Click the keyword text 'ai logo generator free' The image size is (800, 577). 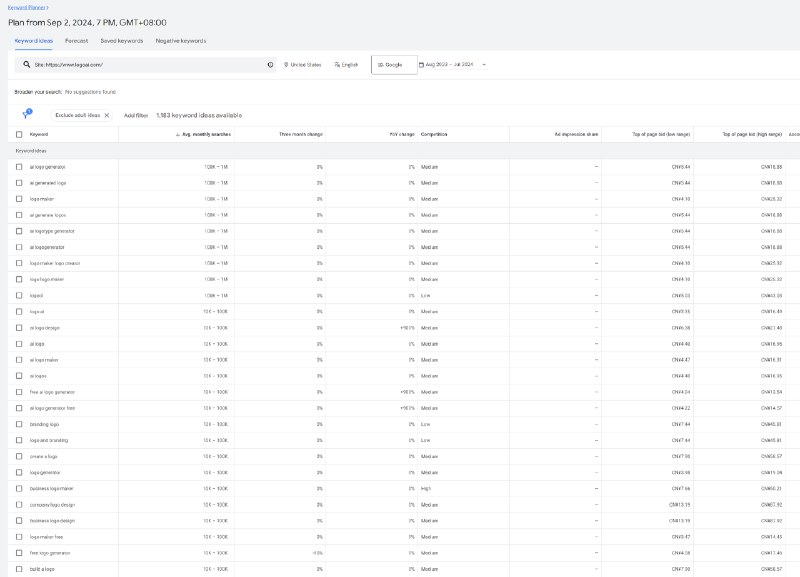(x=52, y=408)
